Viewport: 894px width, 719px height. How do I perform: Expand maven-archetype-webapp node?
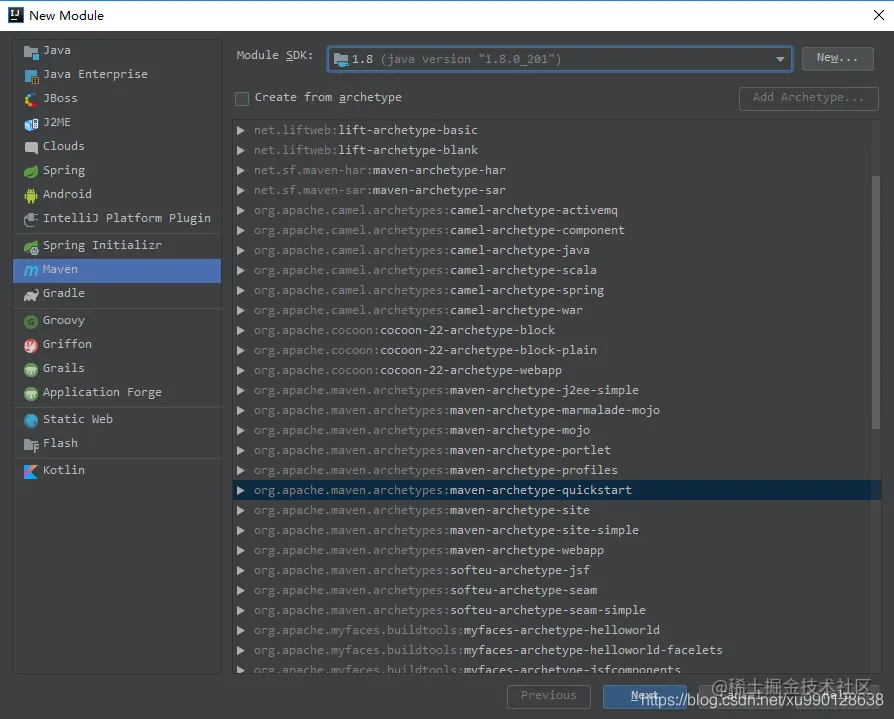(241, 550)
